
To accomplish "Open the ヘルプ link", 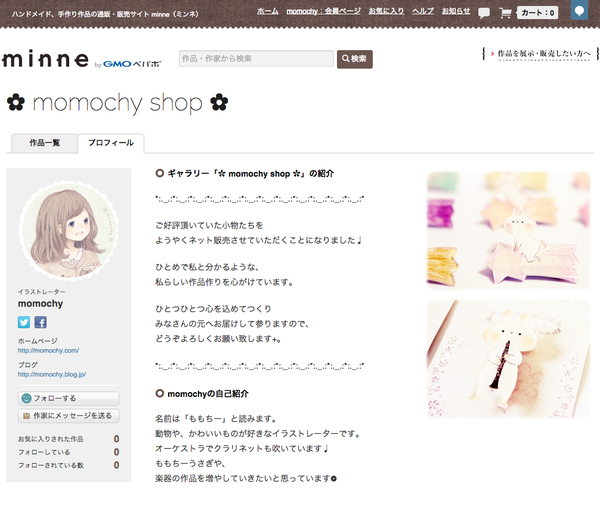I will tap(423, 11).
